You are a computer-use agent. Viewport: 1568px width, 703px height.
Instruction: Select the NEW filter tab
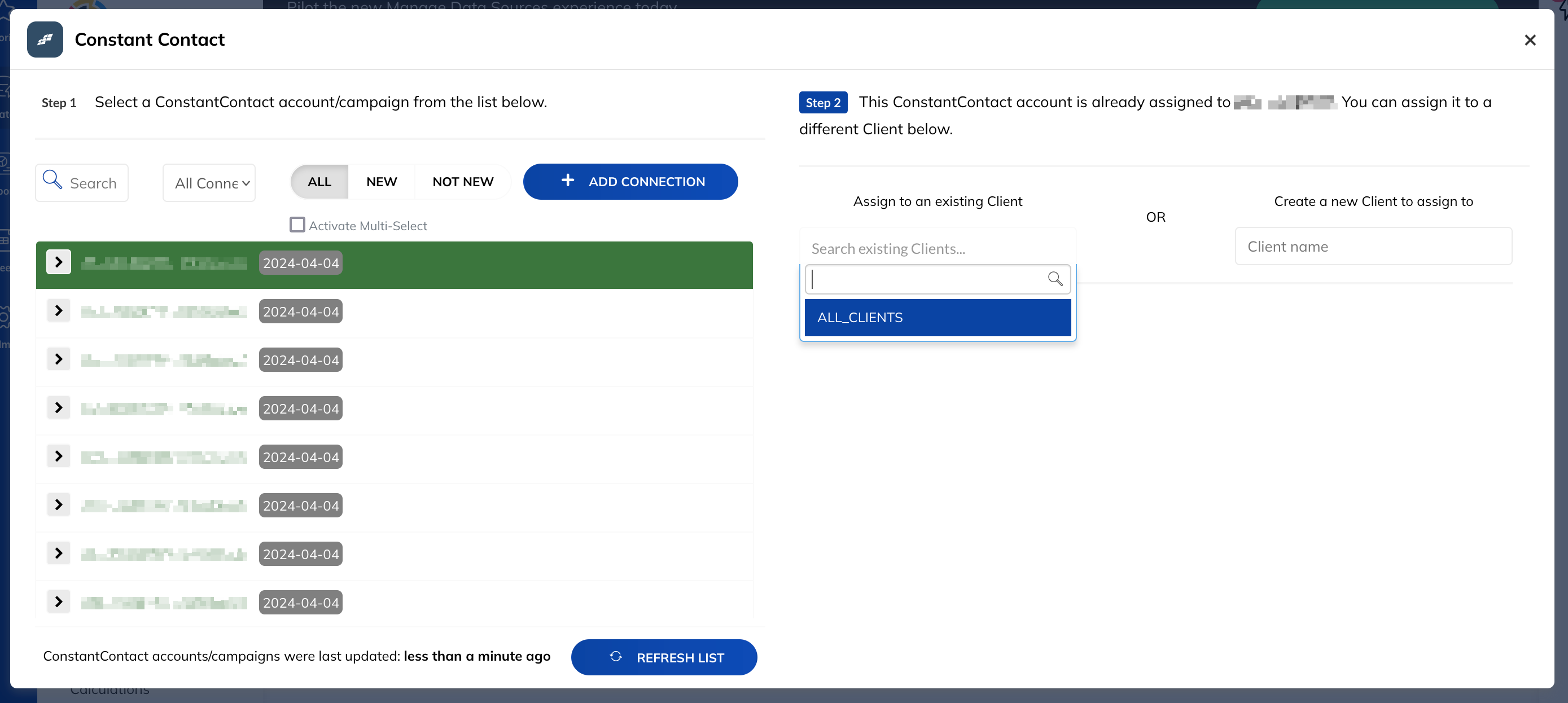(x=382, y=181)
